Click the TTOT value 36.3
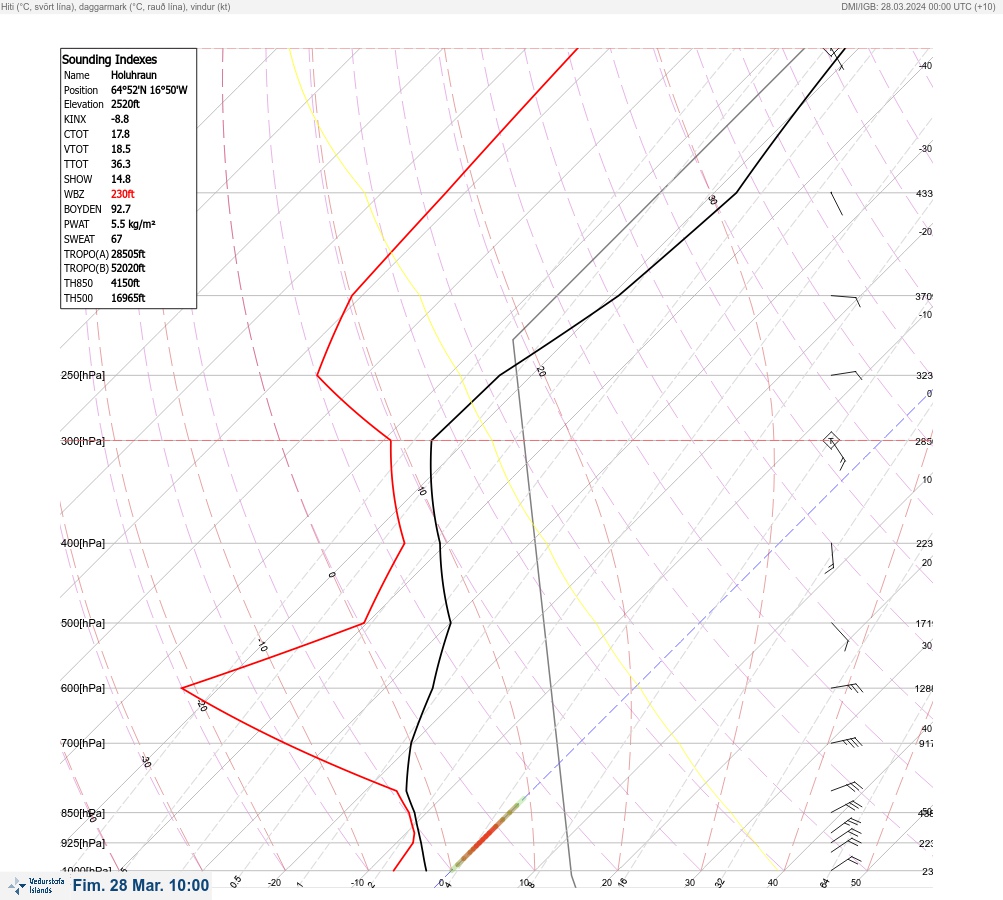 [x=121, y=164]
